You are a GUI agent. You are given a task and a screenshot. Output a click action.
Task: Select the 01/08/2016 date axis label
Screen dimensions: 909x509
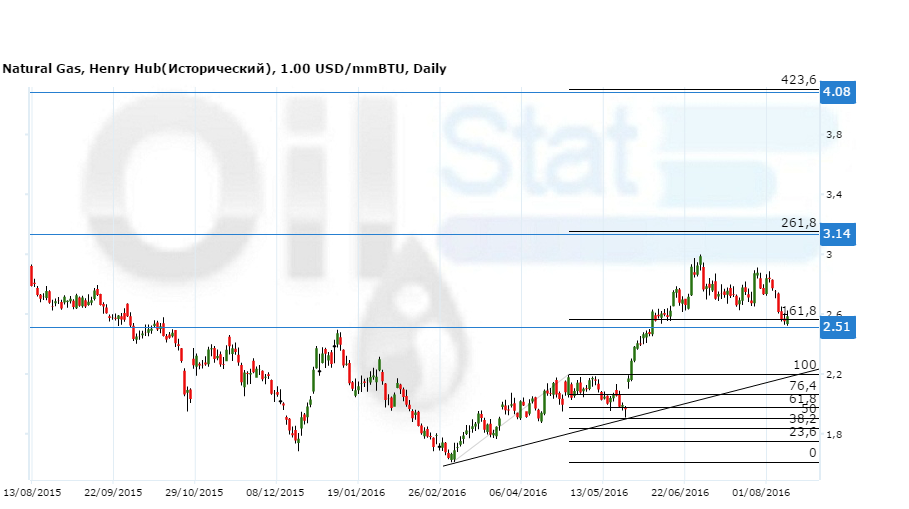pos(761,493)
